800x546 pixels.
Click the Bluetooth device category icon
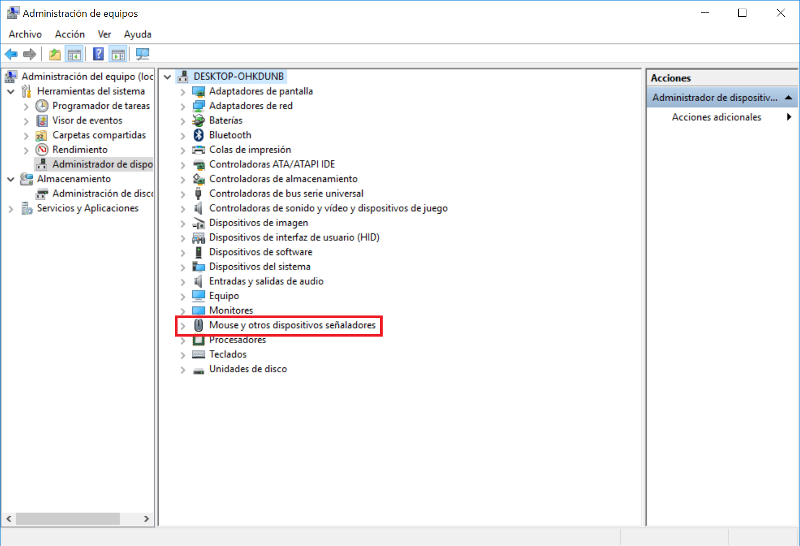click(x=198, y=135)
